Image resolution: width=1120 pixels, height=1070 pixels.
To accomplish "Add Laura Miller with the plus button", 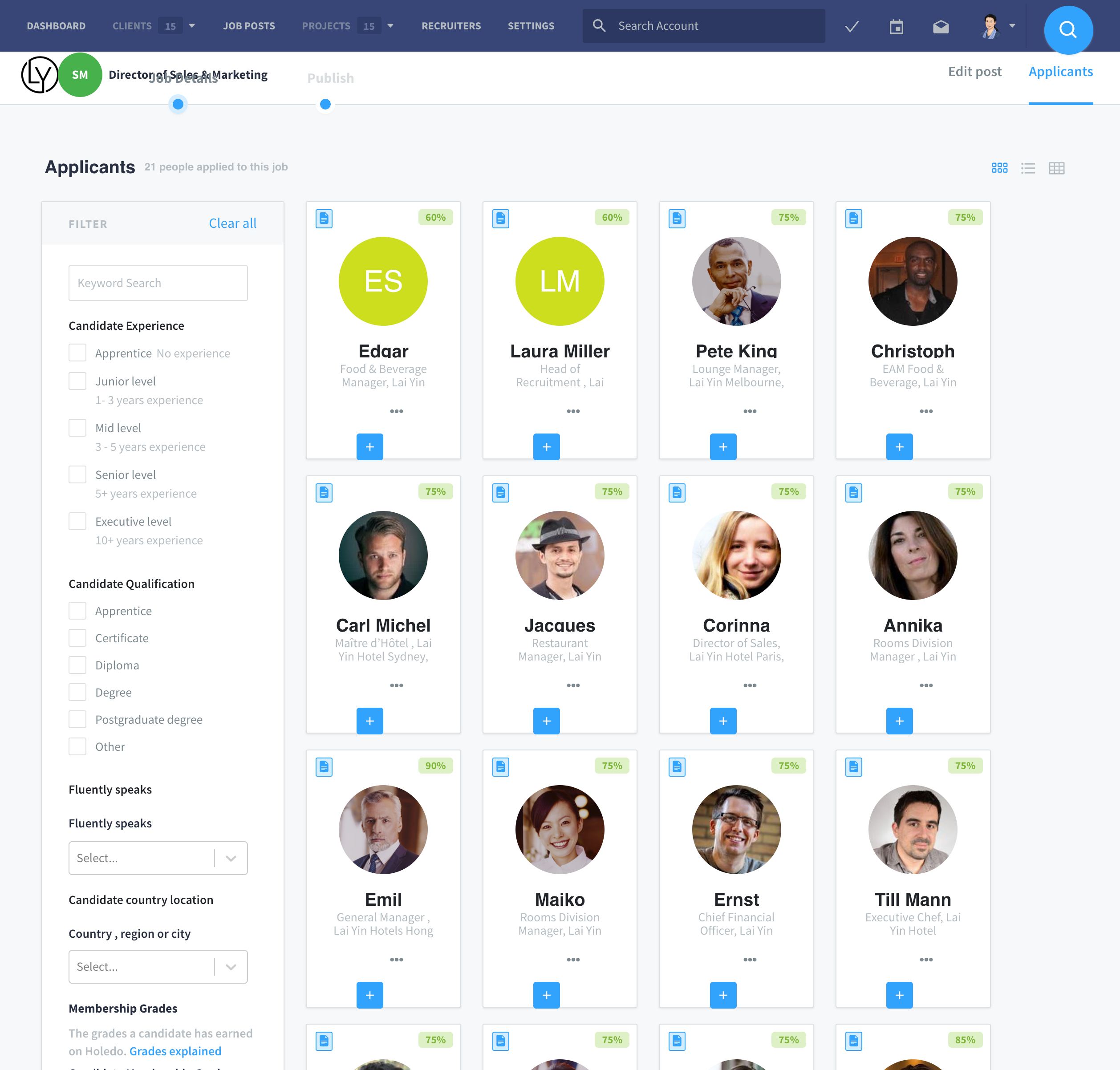I will pyautogui.click(x=546, y=446).
